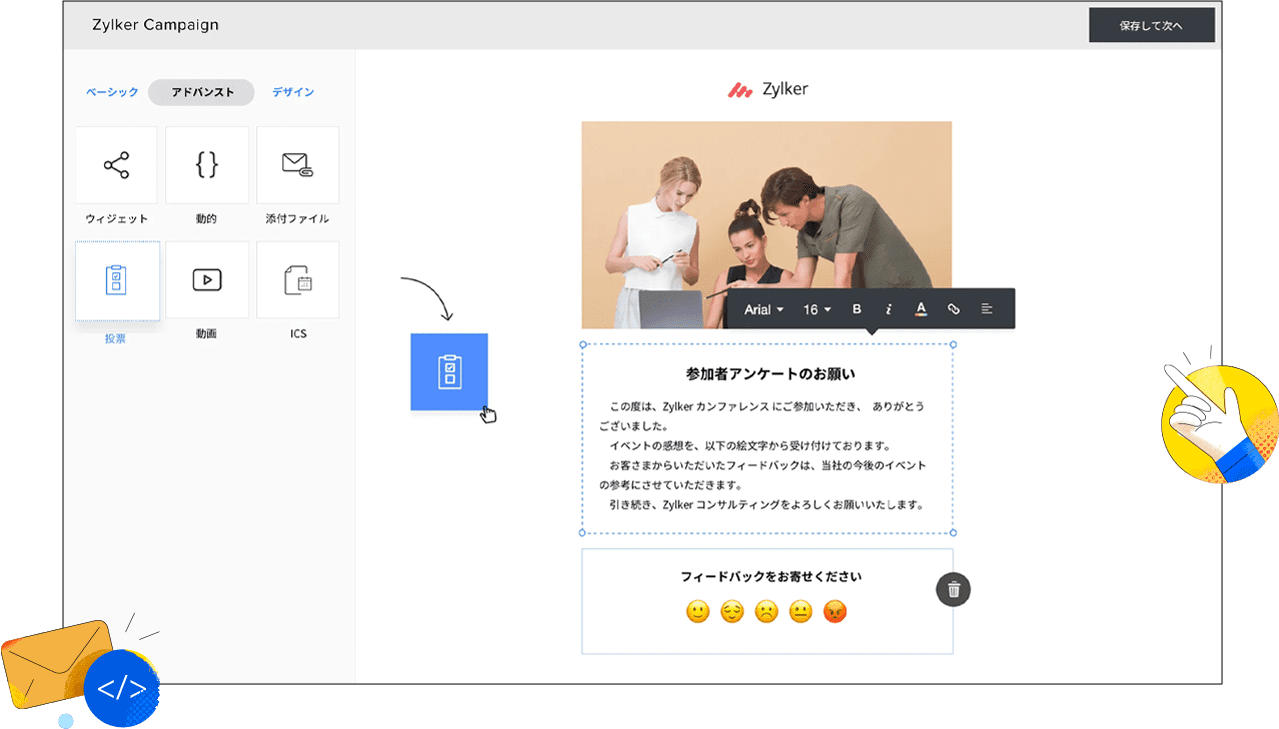Screen dimensions: 1279x729
Task: Open the font size 16 dropdown
Action: coord(817,309)
